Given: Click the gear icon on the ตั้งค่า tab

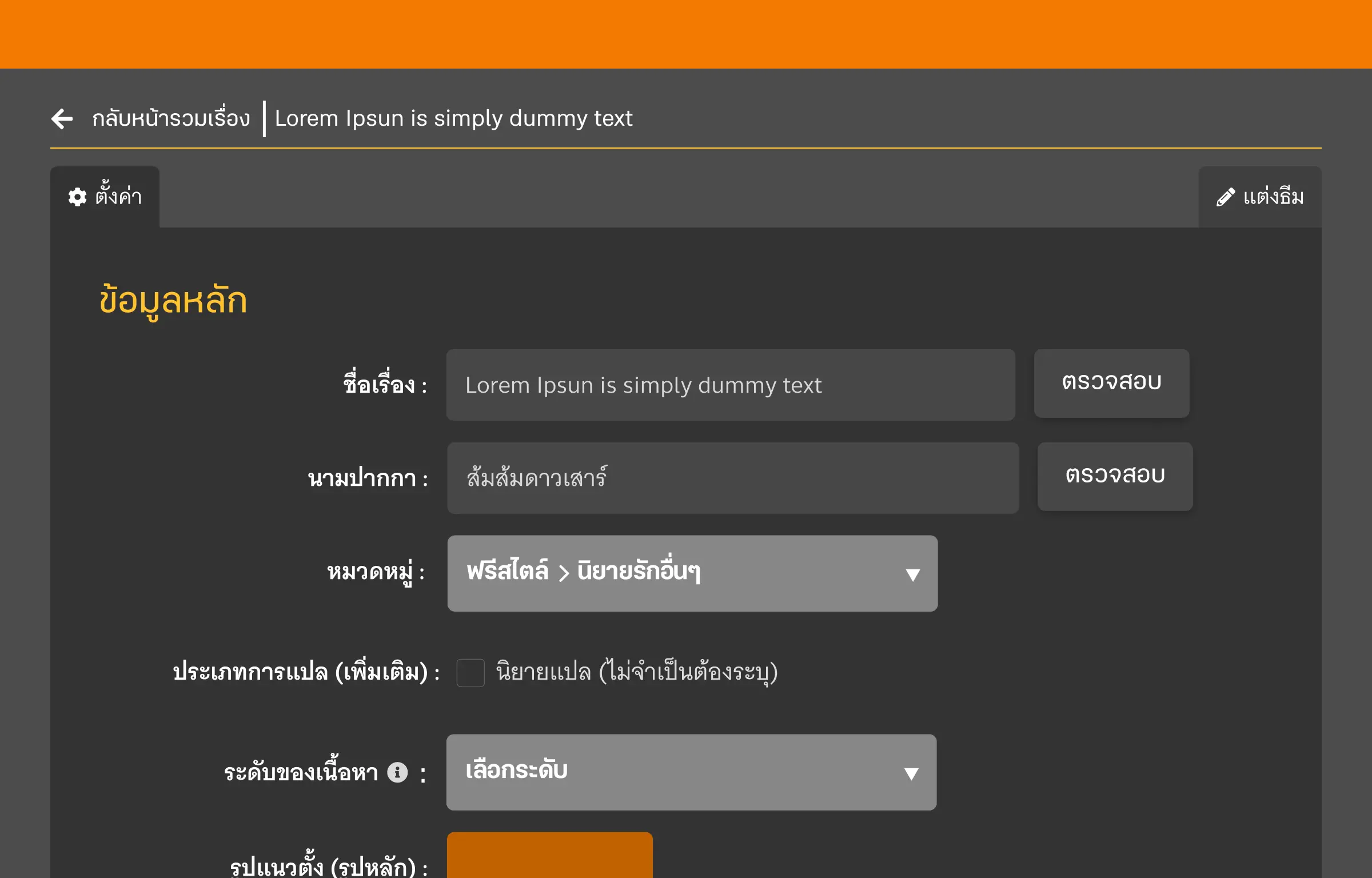Looking at the screenshot, I should [78, 197].
